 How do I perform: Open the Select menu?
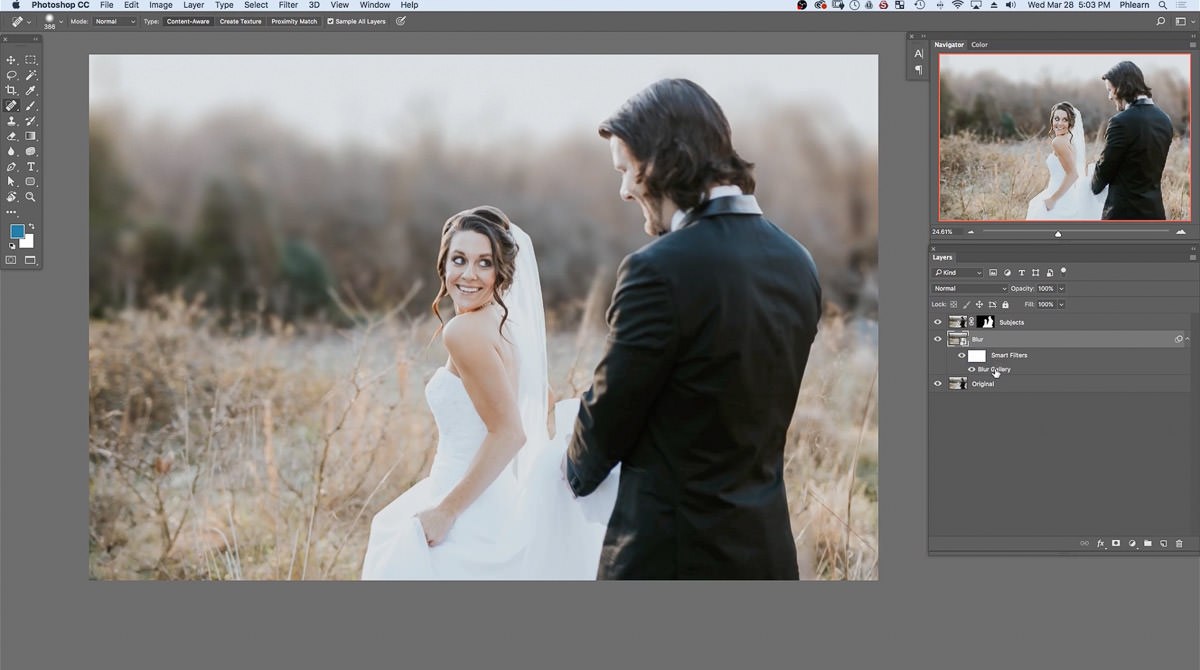tap(256, 5)
